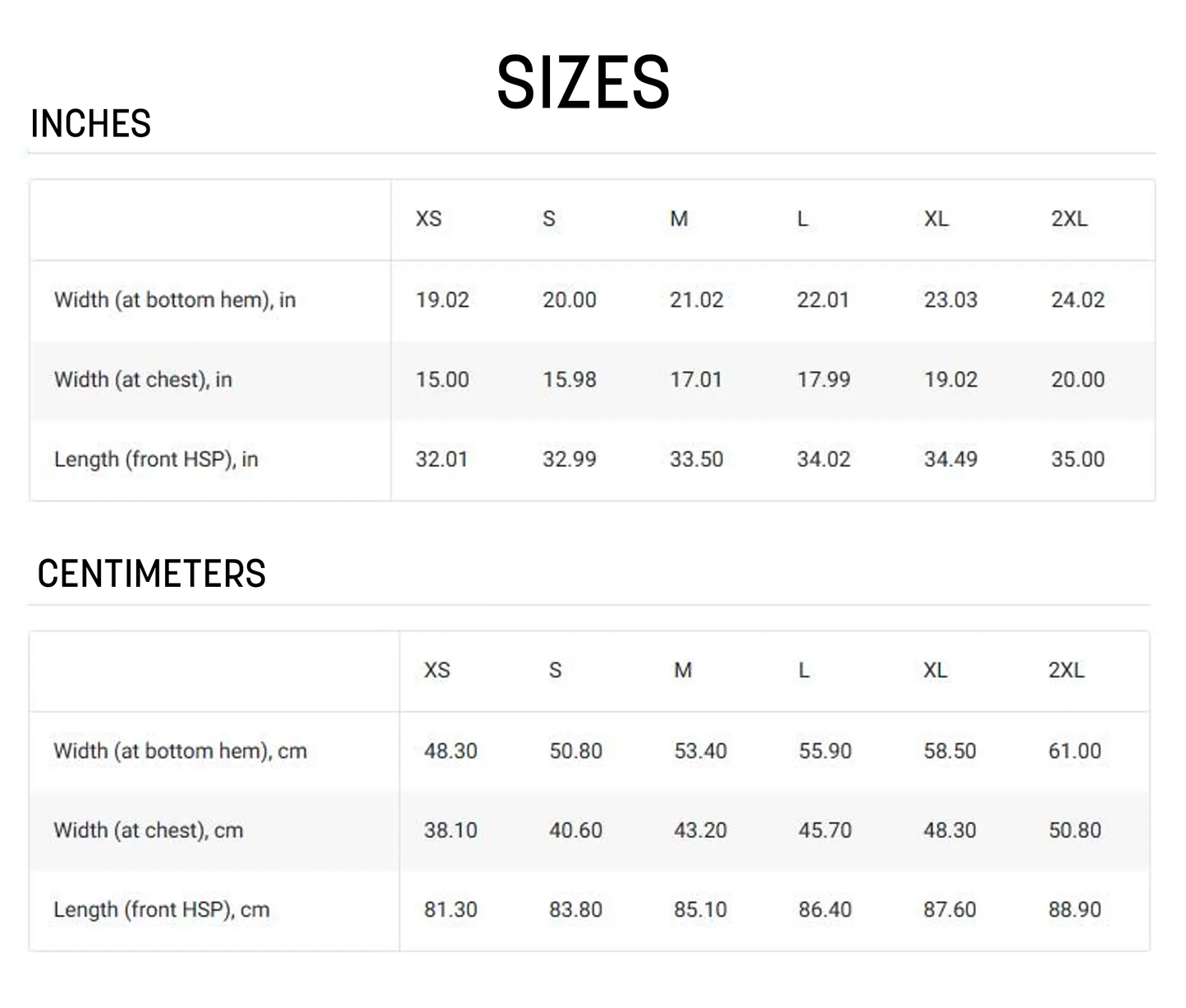Click 'Width (at chest), cm' row label

[x=148, y=831]
